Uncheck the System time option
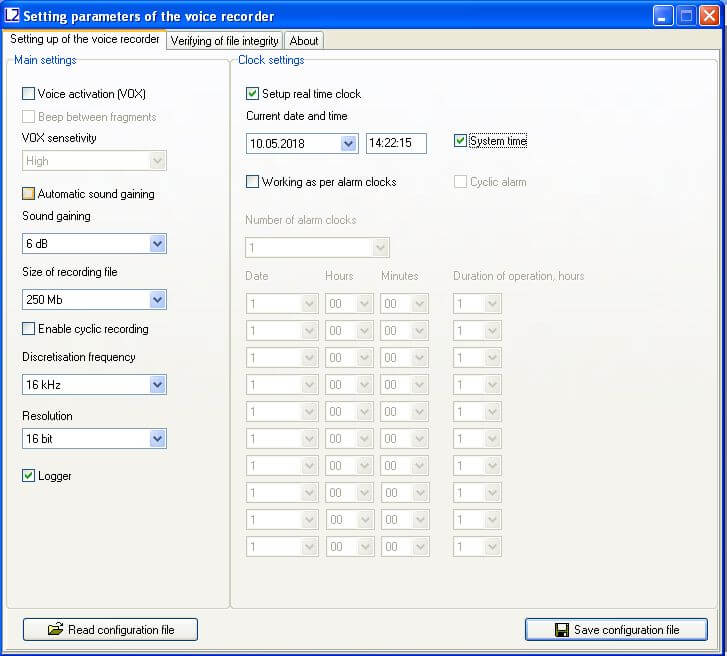This screenshot has height=656, width=727. (460, 141)
